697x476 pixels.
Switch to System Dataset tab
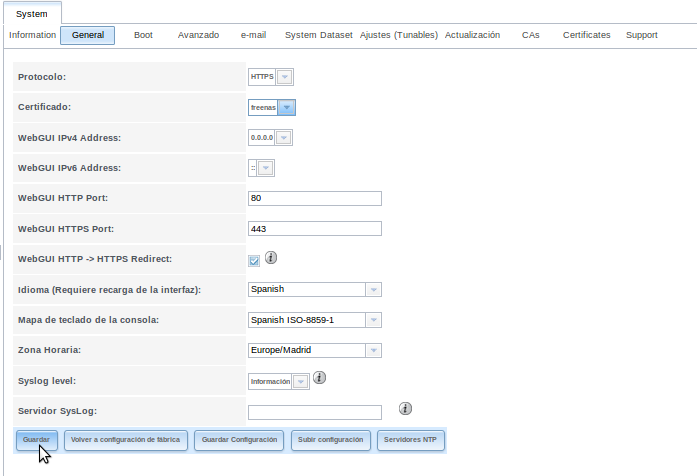coord(319,35)
